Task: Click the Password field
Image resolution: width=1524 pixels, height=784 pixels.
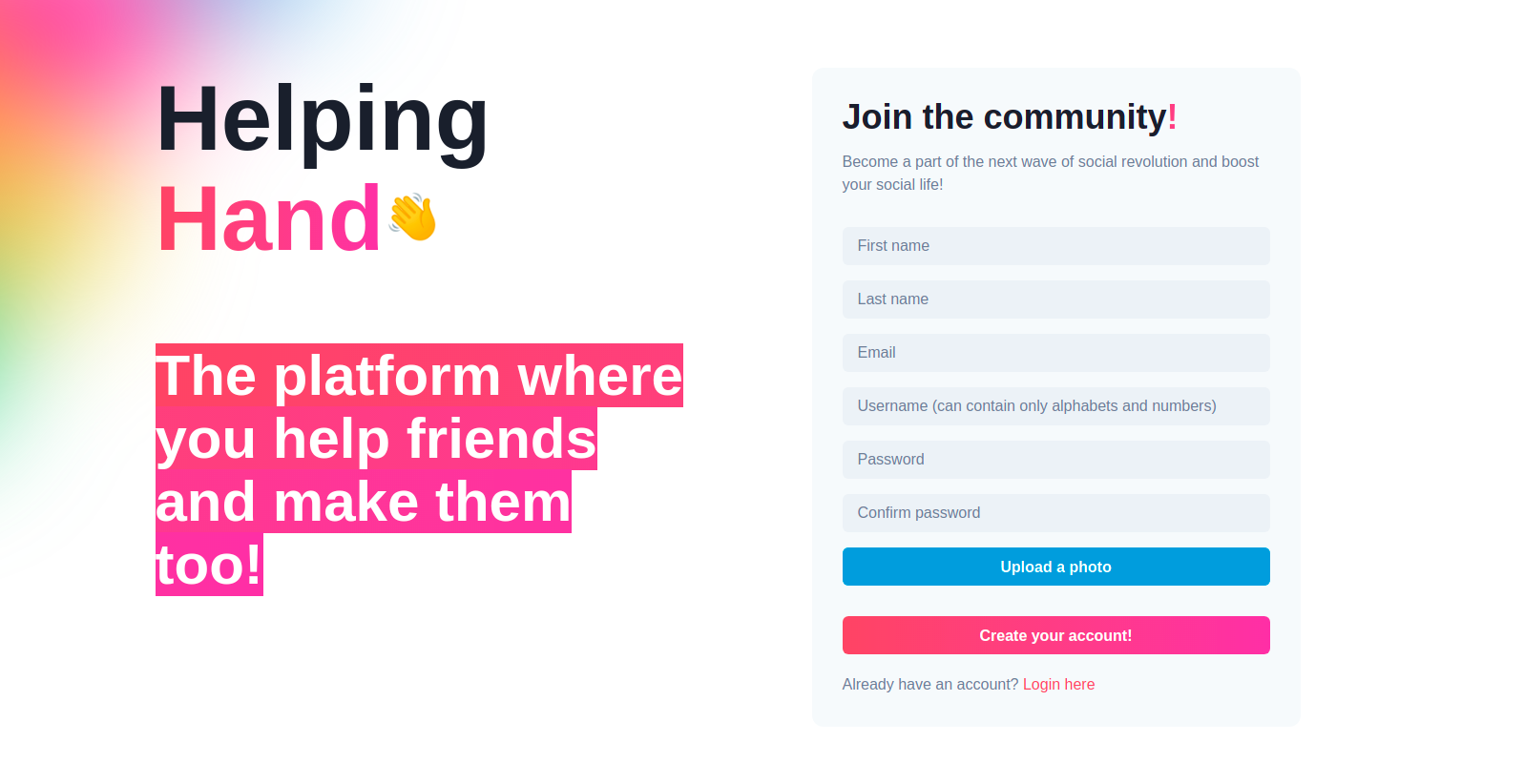Action: 1055,460
